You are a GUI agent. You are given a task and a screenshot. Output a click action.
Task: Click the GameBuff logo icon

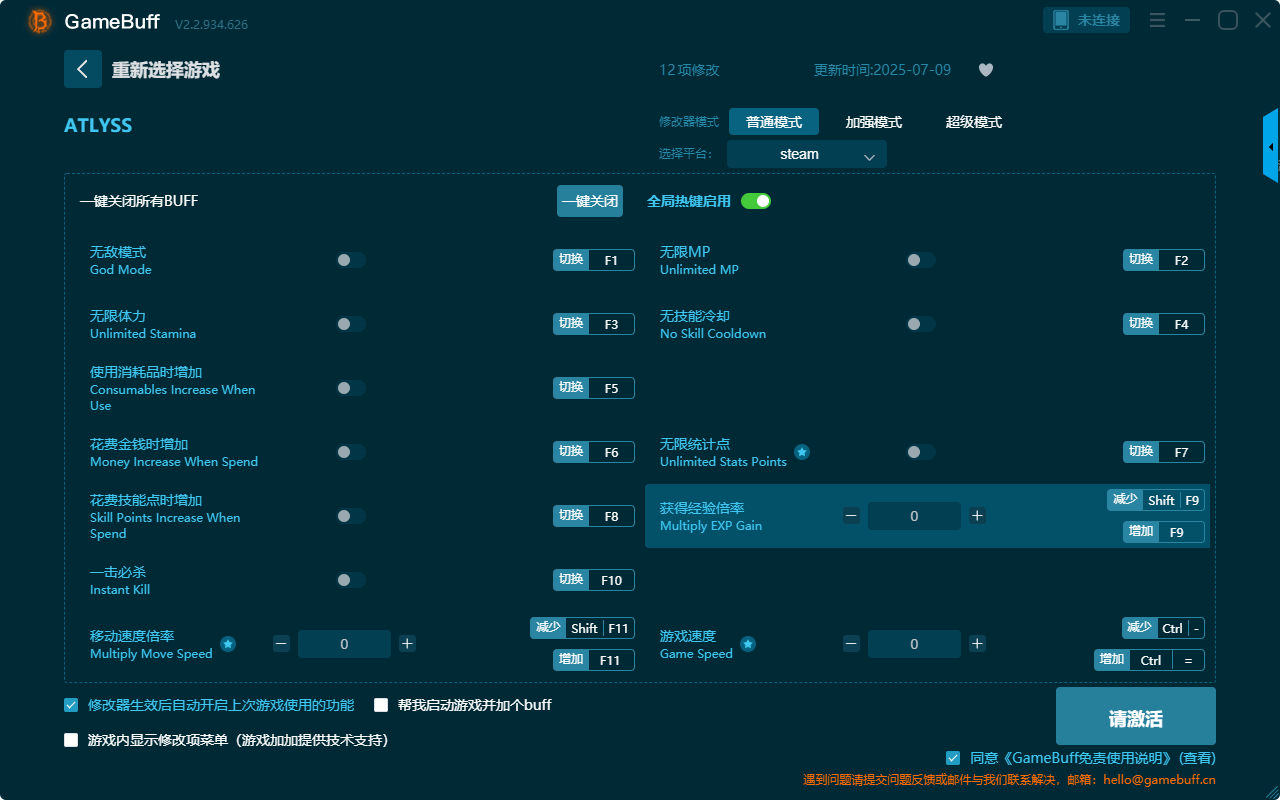click(39, 21)
